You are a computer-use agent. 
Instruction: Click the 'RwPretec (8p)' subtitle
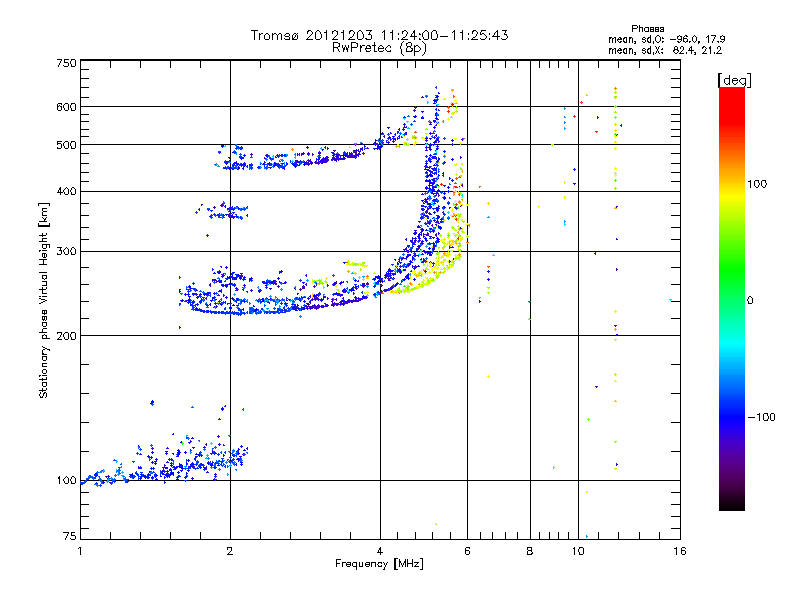[x=379, y=48]
